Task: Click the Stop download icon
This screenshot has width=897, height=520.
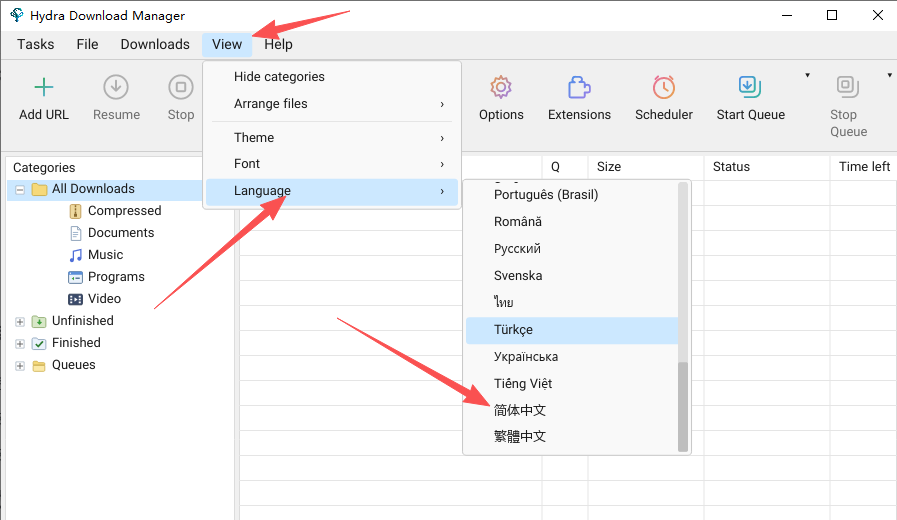Action: point(181,87)
